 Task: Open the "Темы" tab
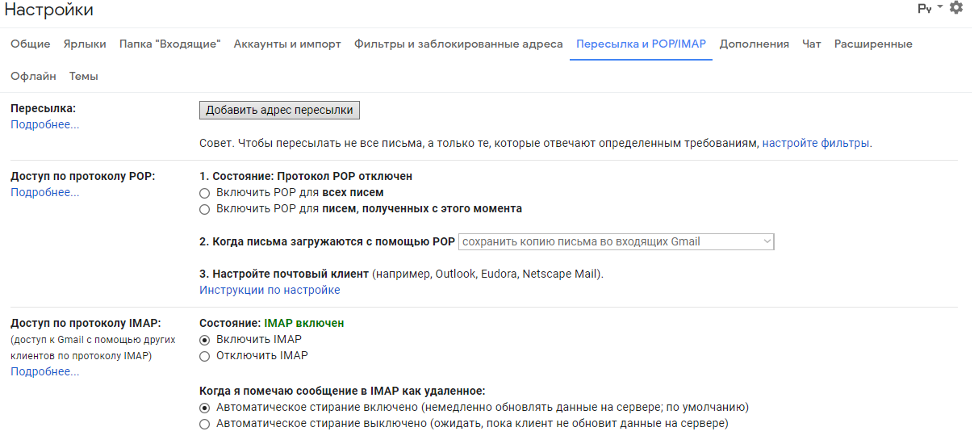point(83,76)
